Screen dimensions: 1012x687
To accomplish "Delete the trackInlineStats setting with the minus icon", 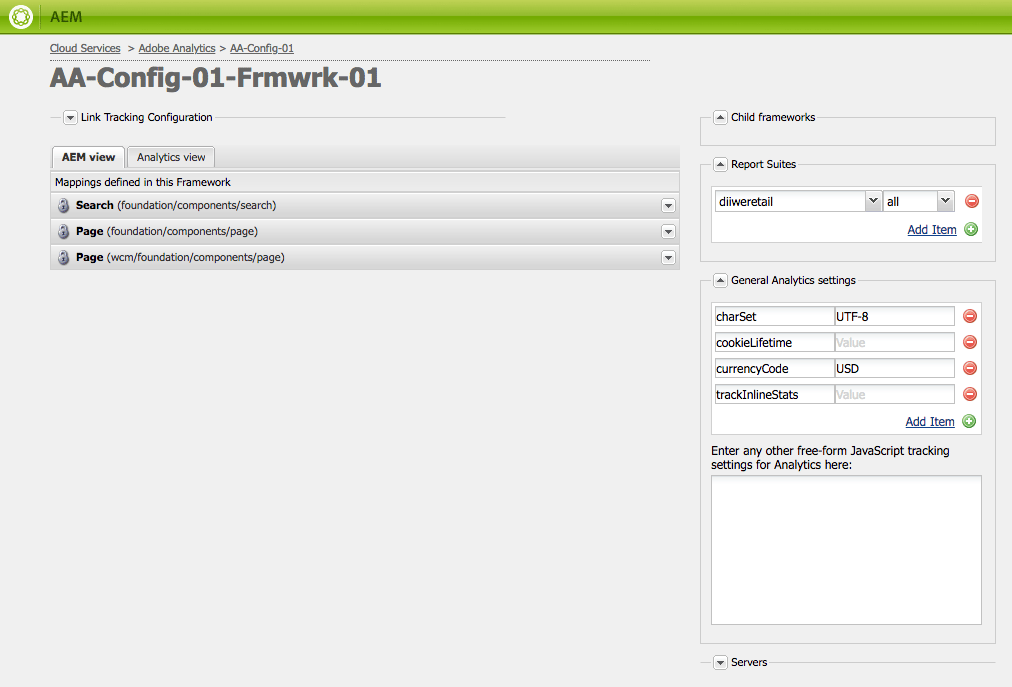I will (x=969, y=393).
